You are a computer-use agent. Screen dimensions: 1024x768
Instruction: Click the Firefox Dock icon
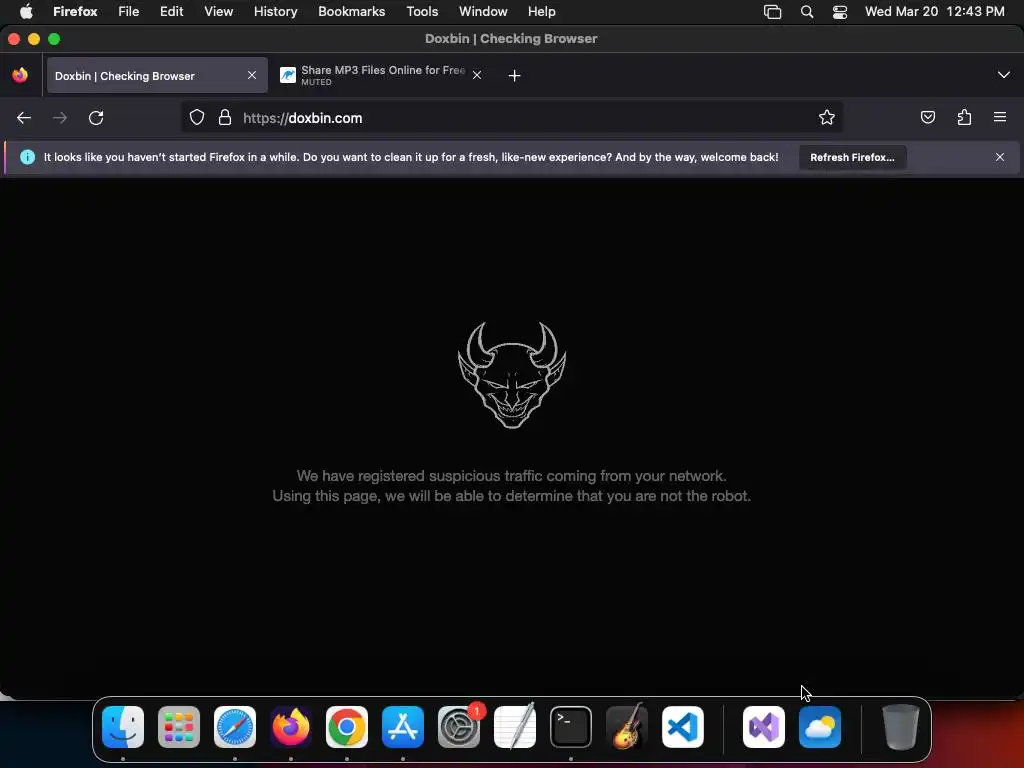291,727
